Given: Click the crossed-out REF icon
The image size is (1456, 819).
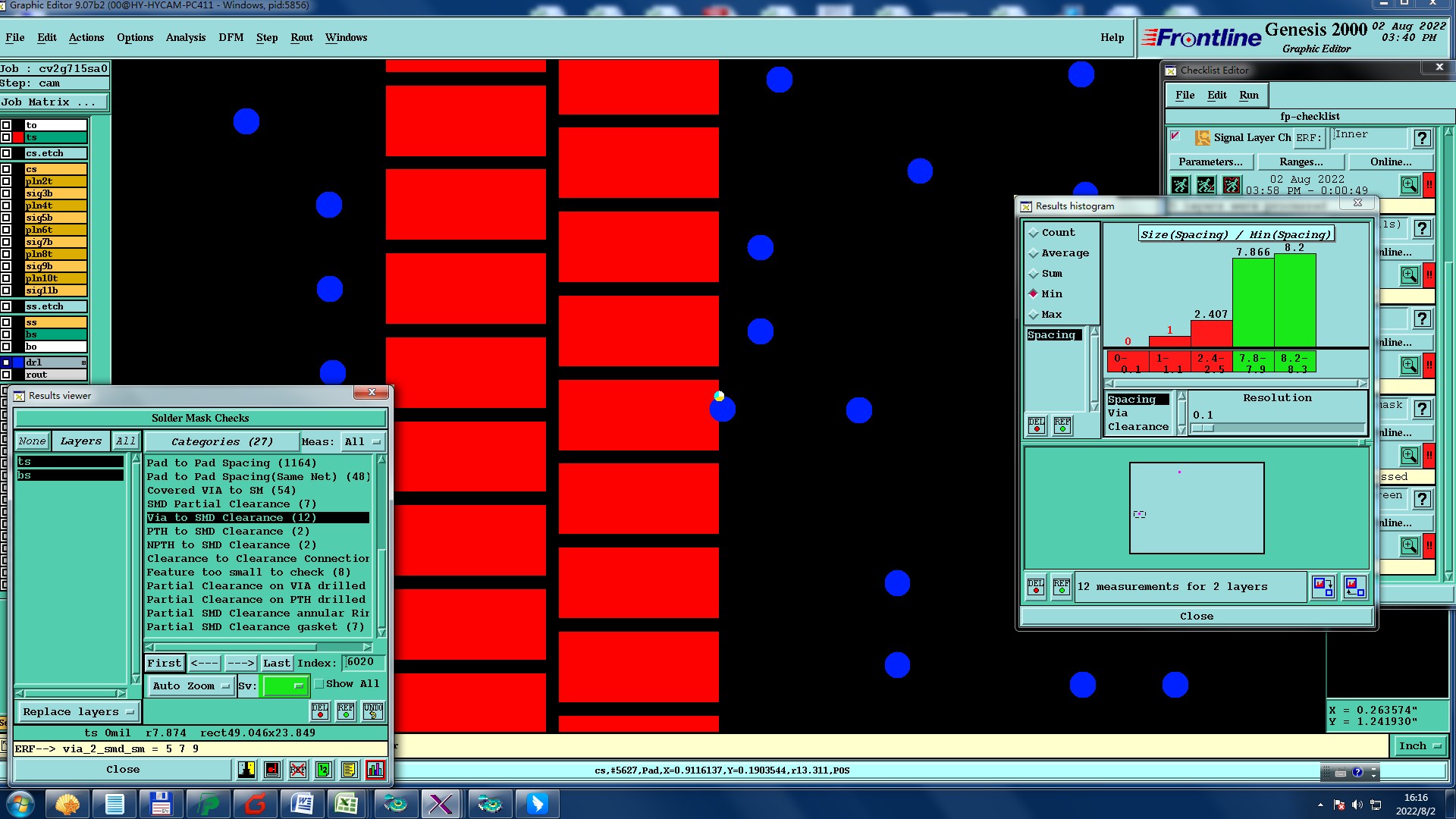Looking at the screenshot, I should pos(298,770).
